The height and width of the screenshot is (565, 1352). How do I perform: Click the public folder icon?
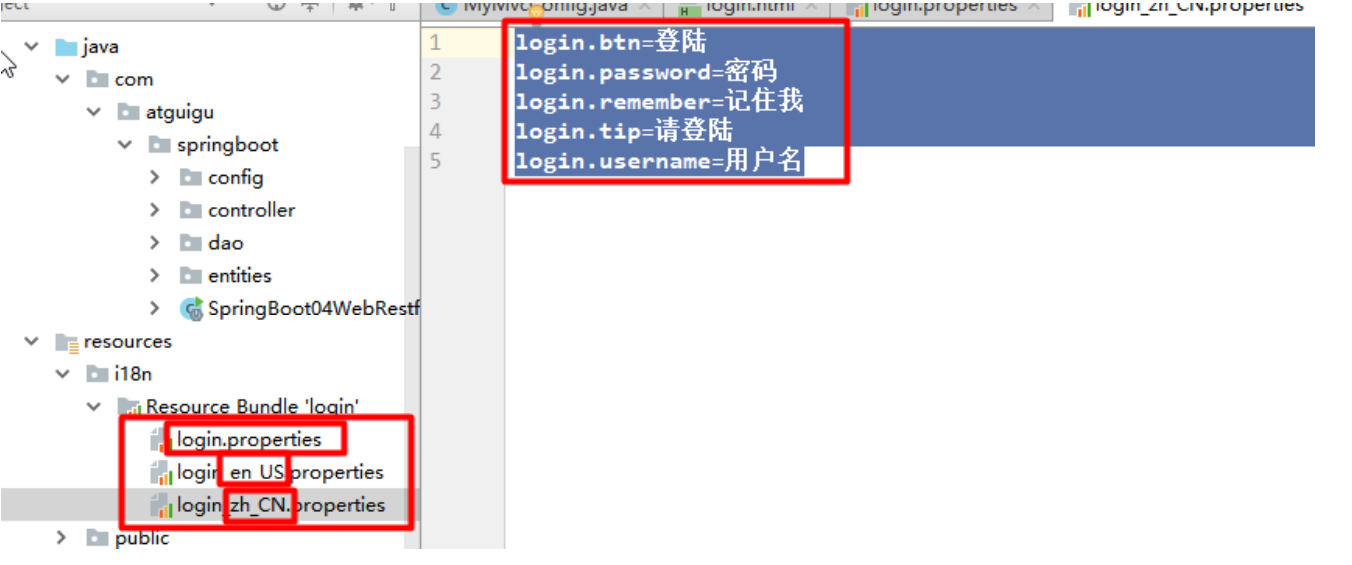click(x=97, y=538)
